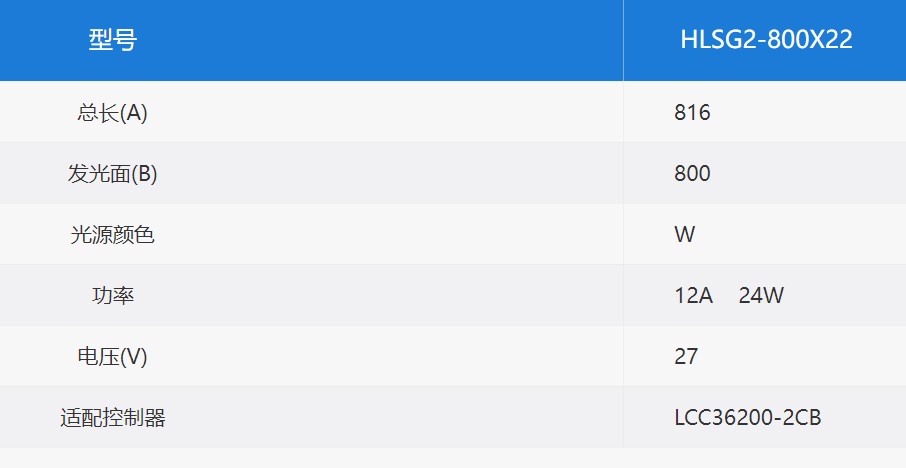Select the HLSG2-800X22 model header

click(766, 40)
